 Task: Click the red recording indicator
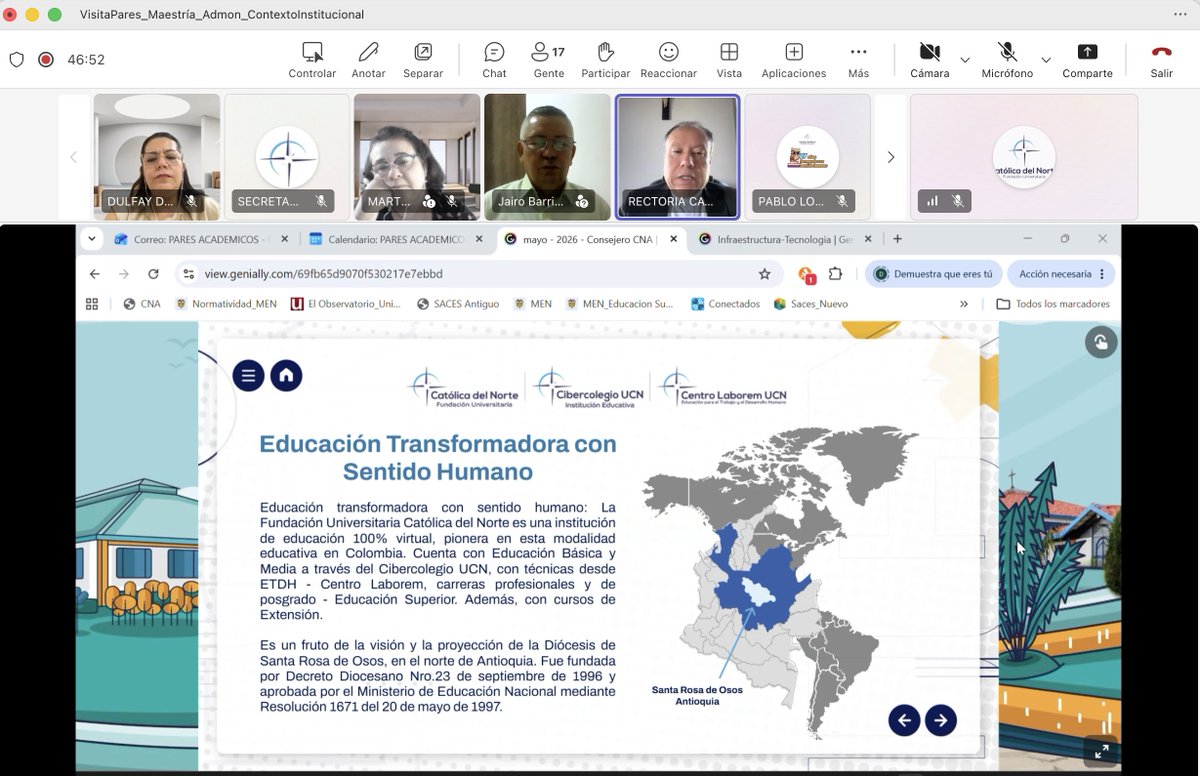pos(45,59)
